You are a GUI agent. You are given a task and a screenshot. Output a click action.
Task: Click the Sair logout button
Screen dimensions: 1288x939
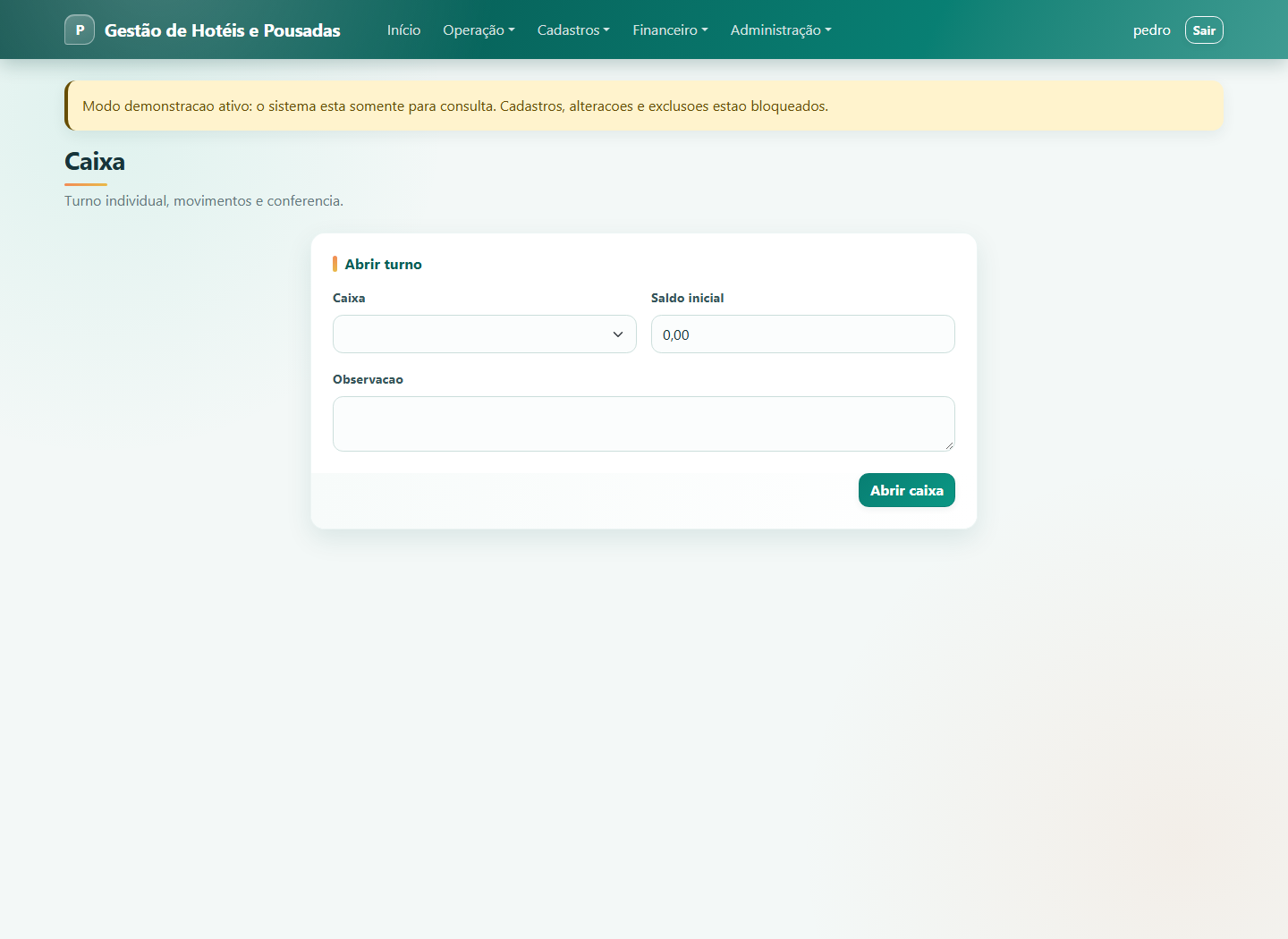(1204, 30)
